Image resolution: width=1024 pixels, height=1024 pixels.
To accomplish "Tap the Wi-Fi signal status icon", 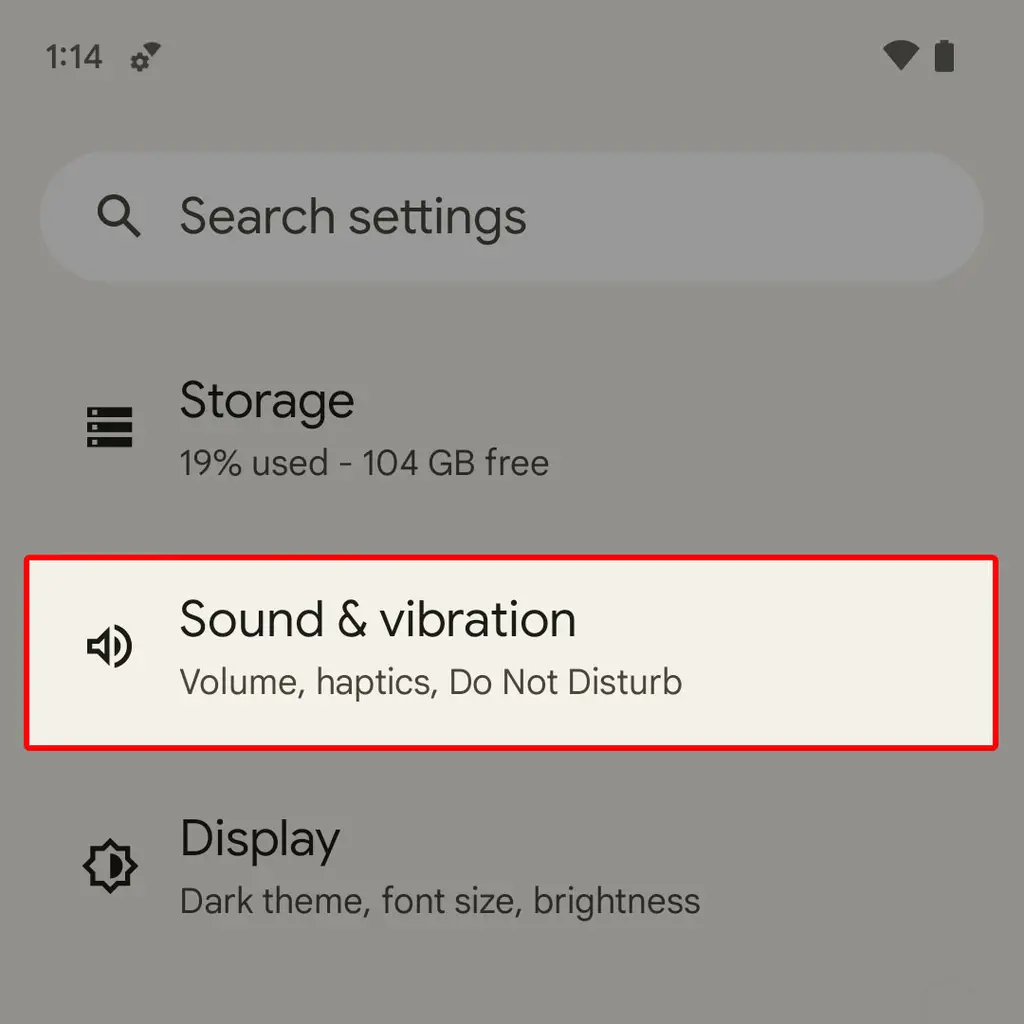I will [x=900, y=56].
